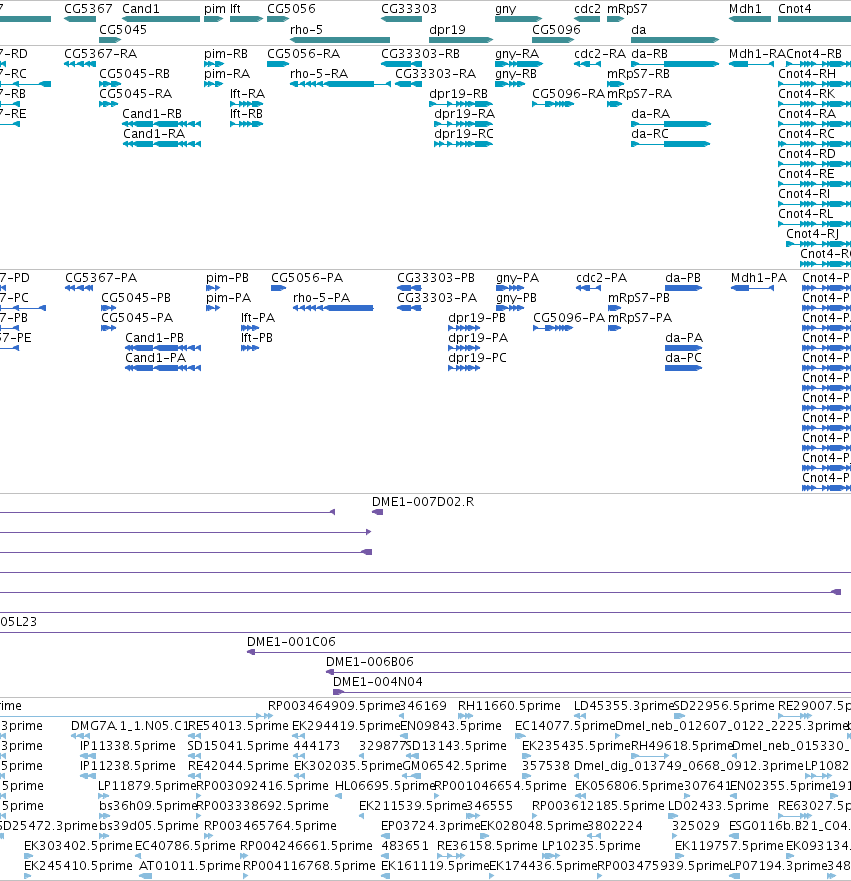Select EST EK303402.5prime

pyautogui.click(x=78, y=846)
